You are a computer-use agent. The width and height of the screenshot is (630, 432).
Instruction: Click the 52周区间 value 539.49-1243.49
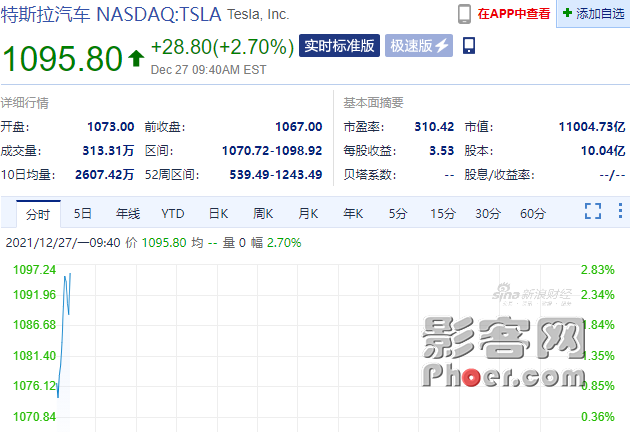click(x=276, y=175)
